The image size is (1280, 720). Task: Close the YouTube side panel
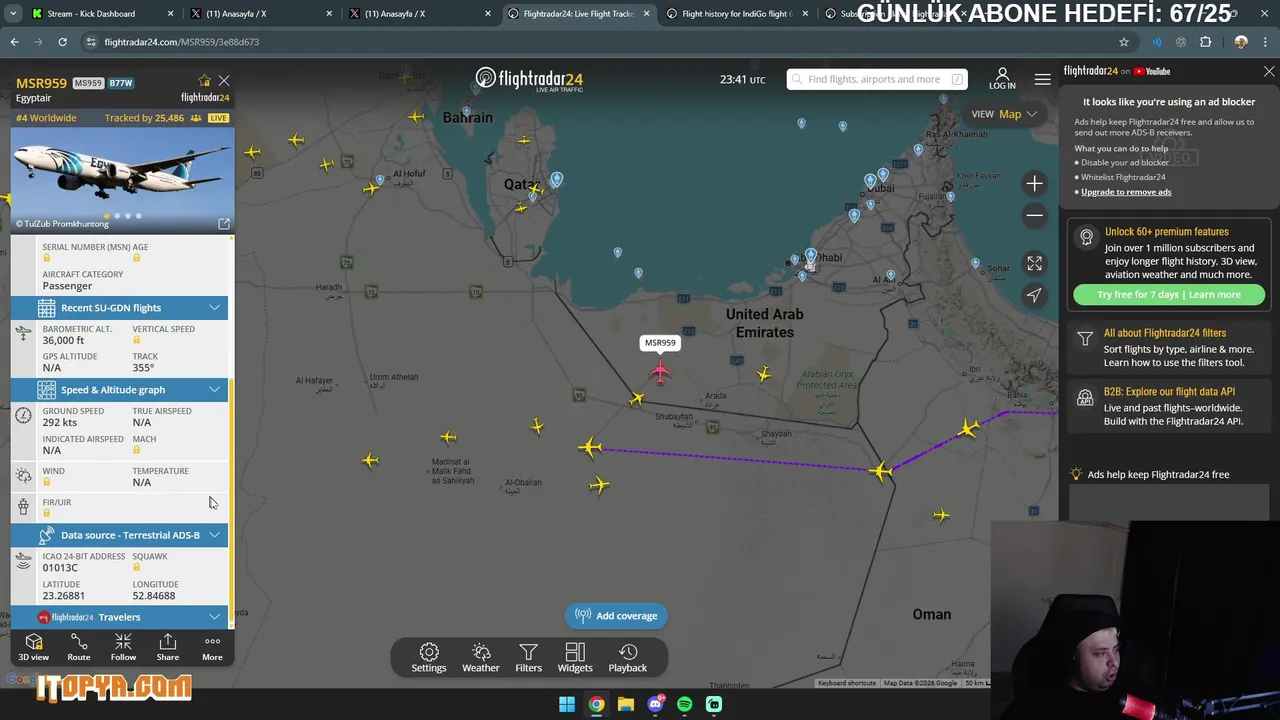point(1269,72)
